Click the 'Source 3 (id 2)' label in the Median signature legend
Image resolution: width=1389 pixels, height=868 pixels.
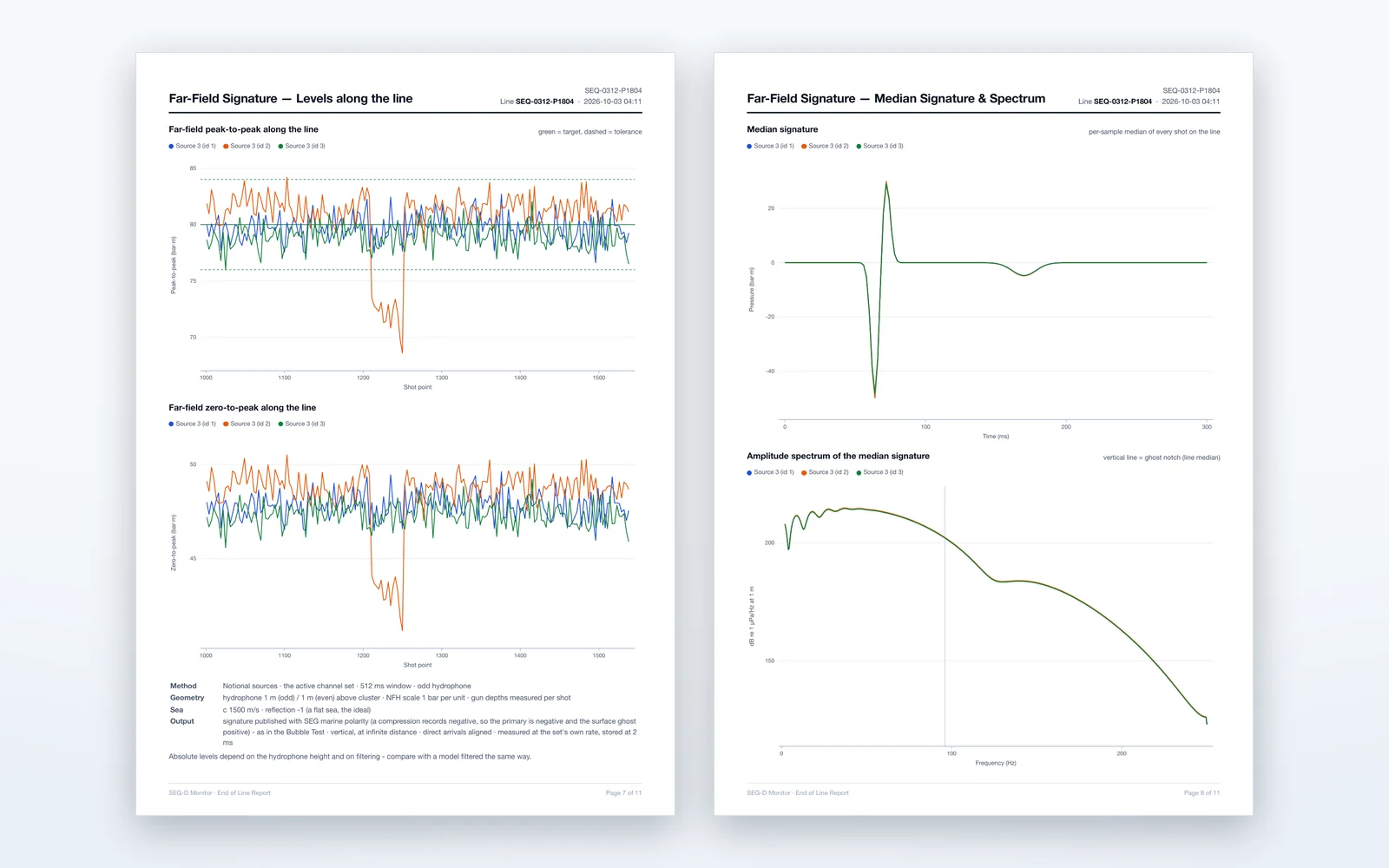point(829,146)
